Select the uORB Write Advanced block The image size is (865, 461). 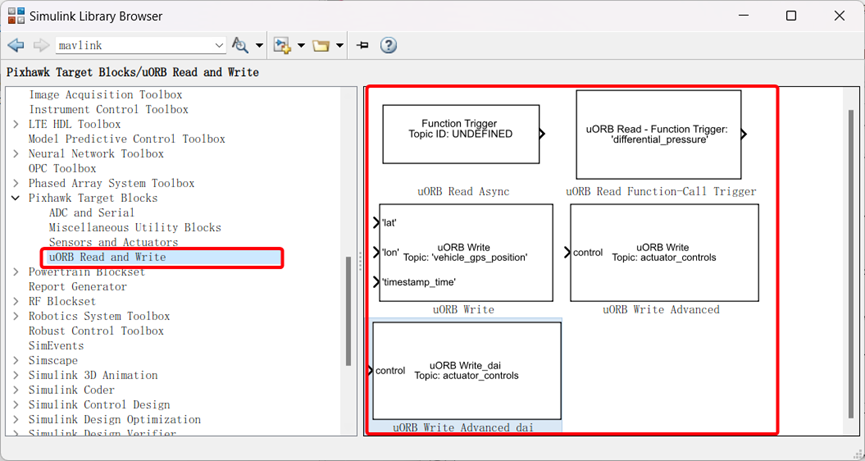click(x=663, y=253)
